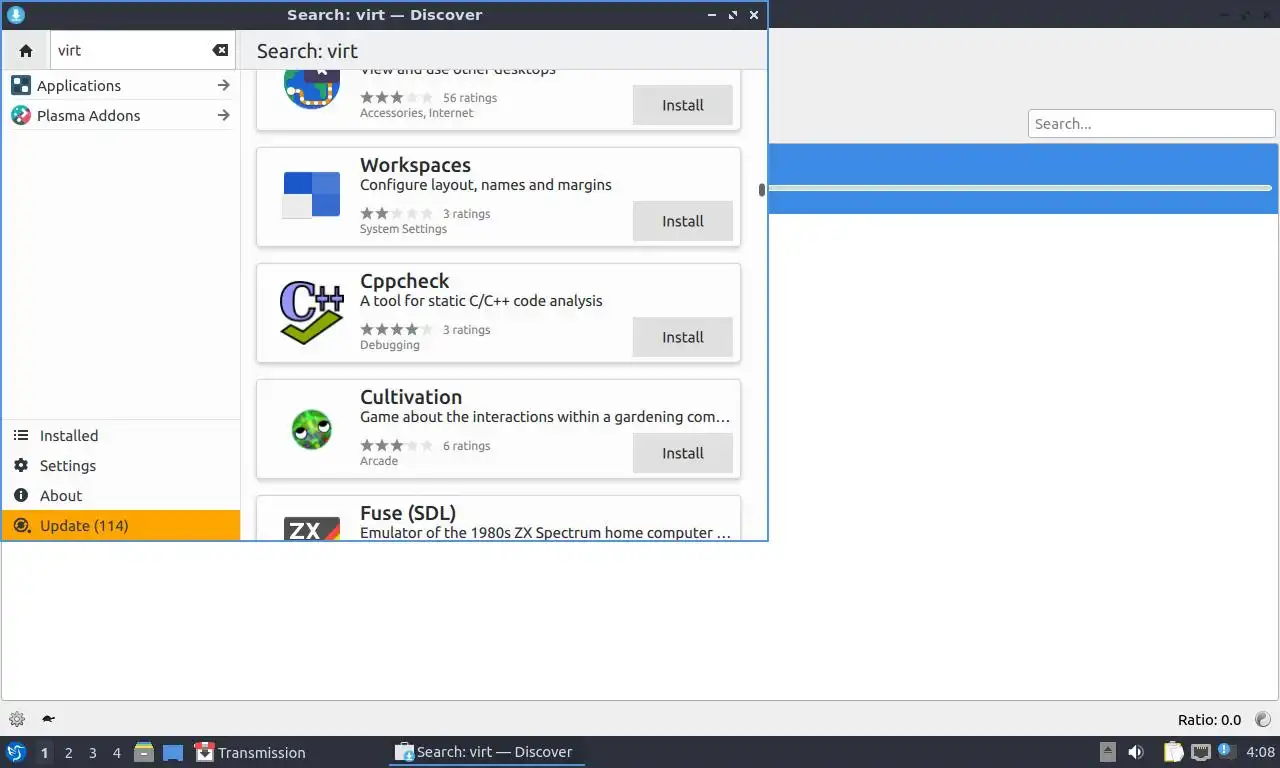1280x768 pixels.
Task: Click the Discover title bar icon
Action: 16,15
